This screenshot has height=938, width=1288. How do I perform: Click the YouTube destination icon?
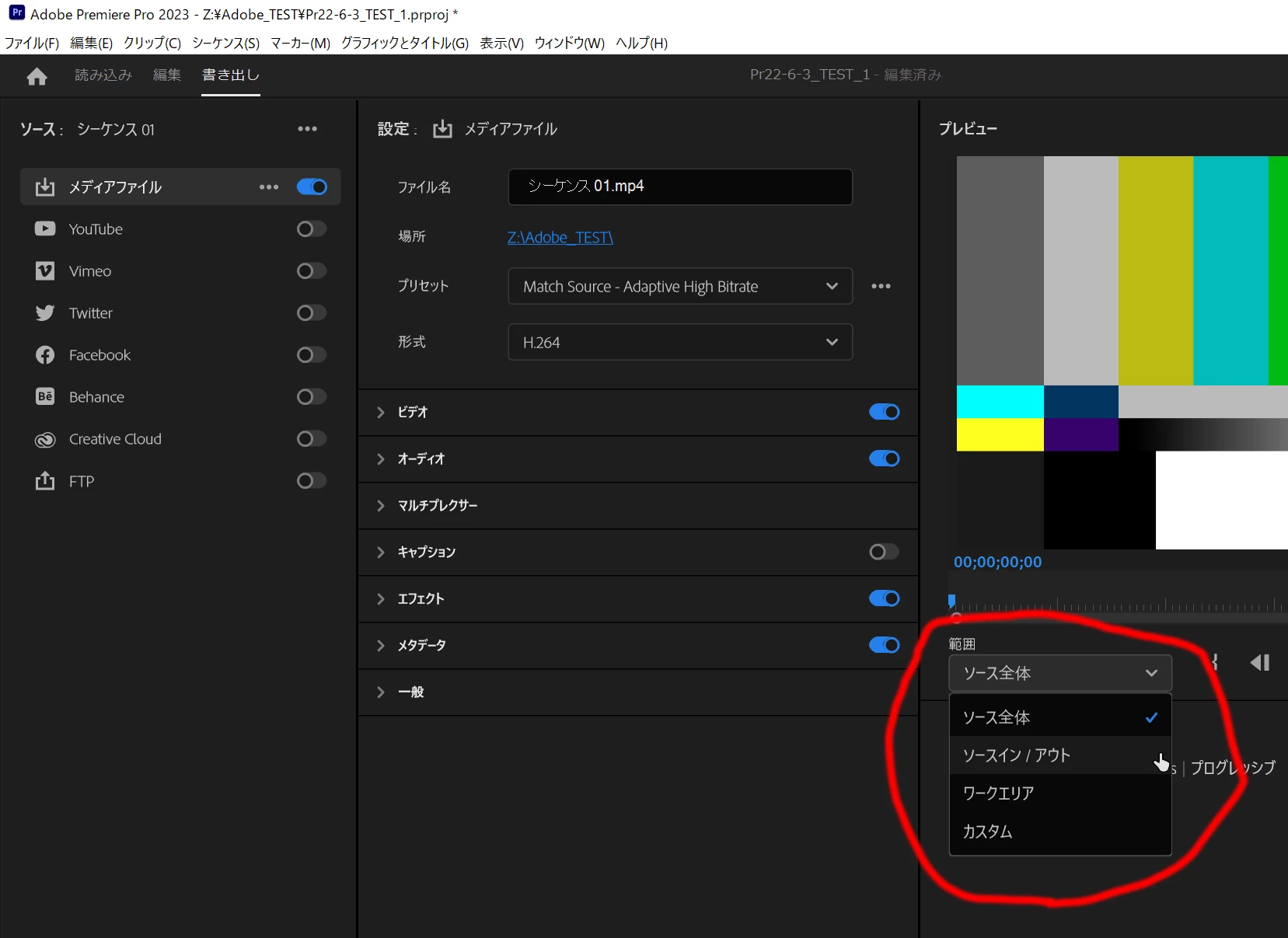point(45,229)
